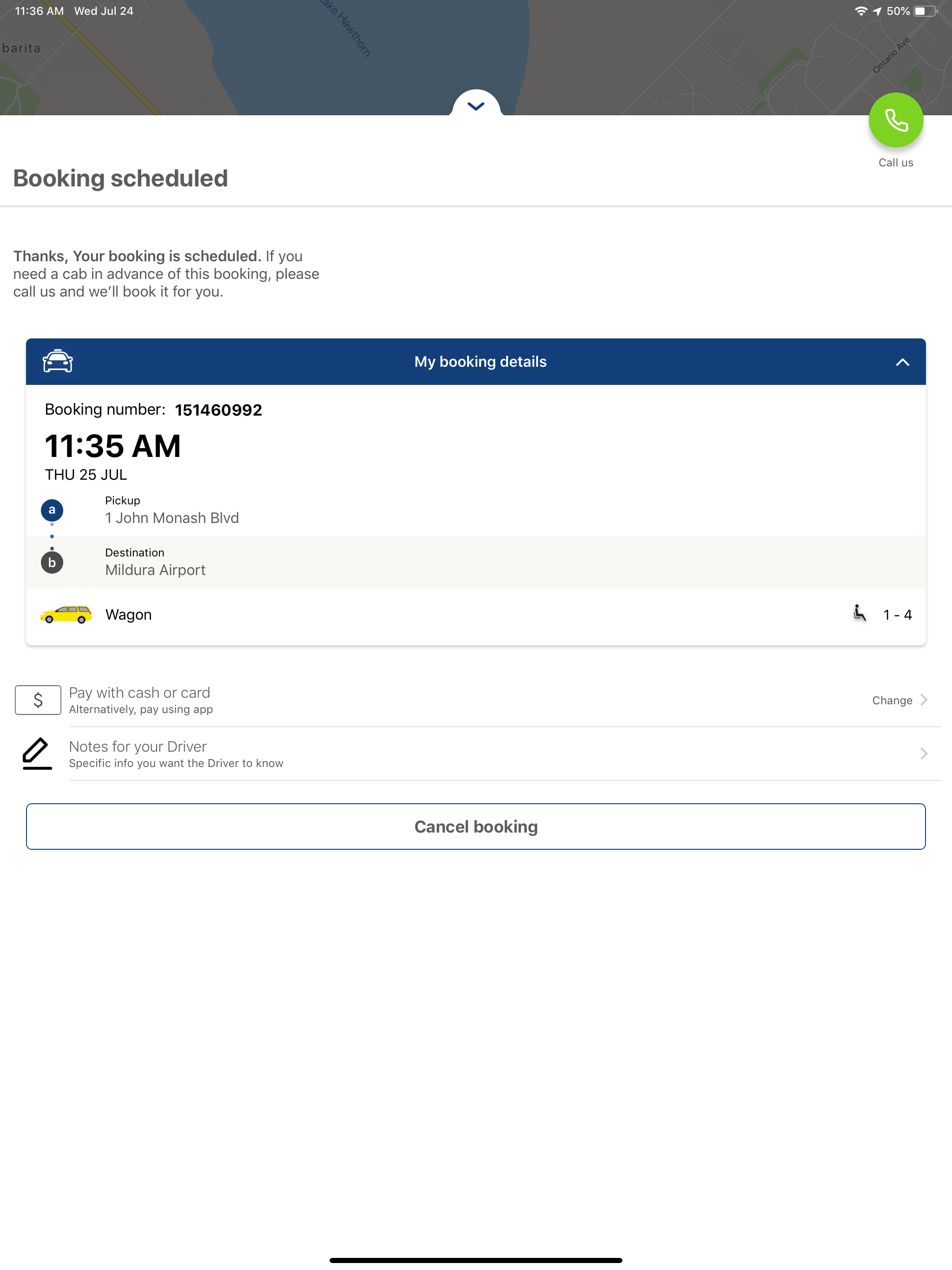Select the Mildura Airport destination row
Screen dimensions: 952x1270
tap(476, 562)
